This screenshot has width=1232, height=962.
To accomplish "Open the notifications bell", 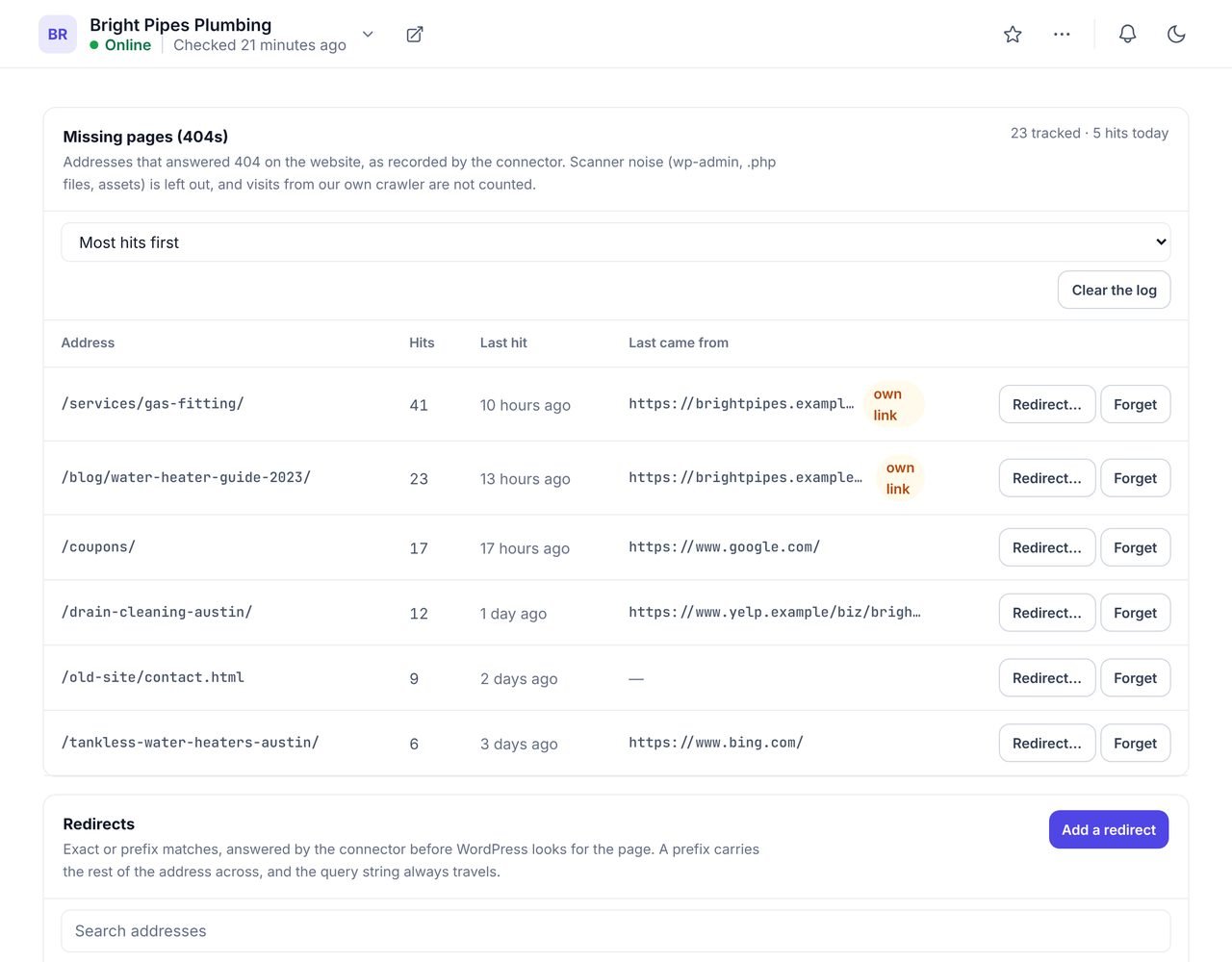I will click(x=1127, y=35).
